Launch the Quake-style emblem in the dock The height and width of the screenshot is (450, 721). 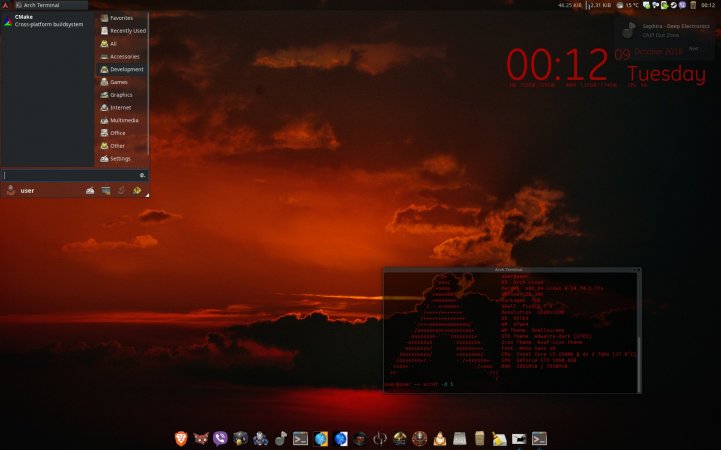(380, 439)
